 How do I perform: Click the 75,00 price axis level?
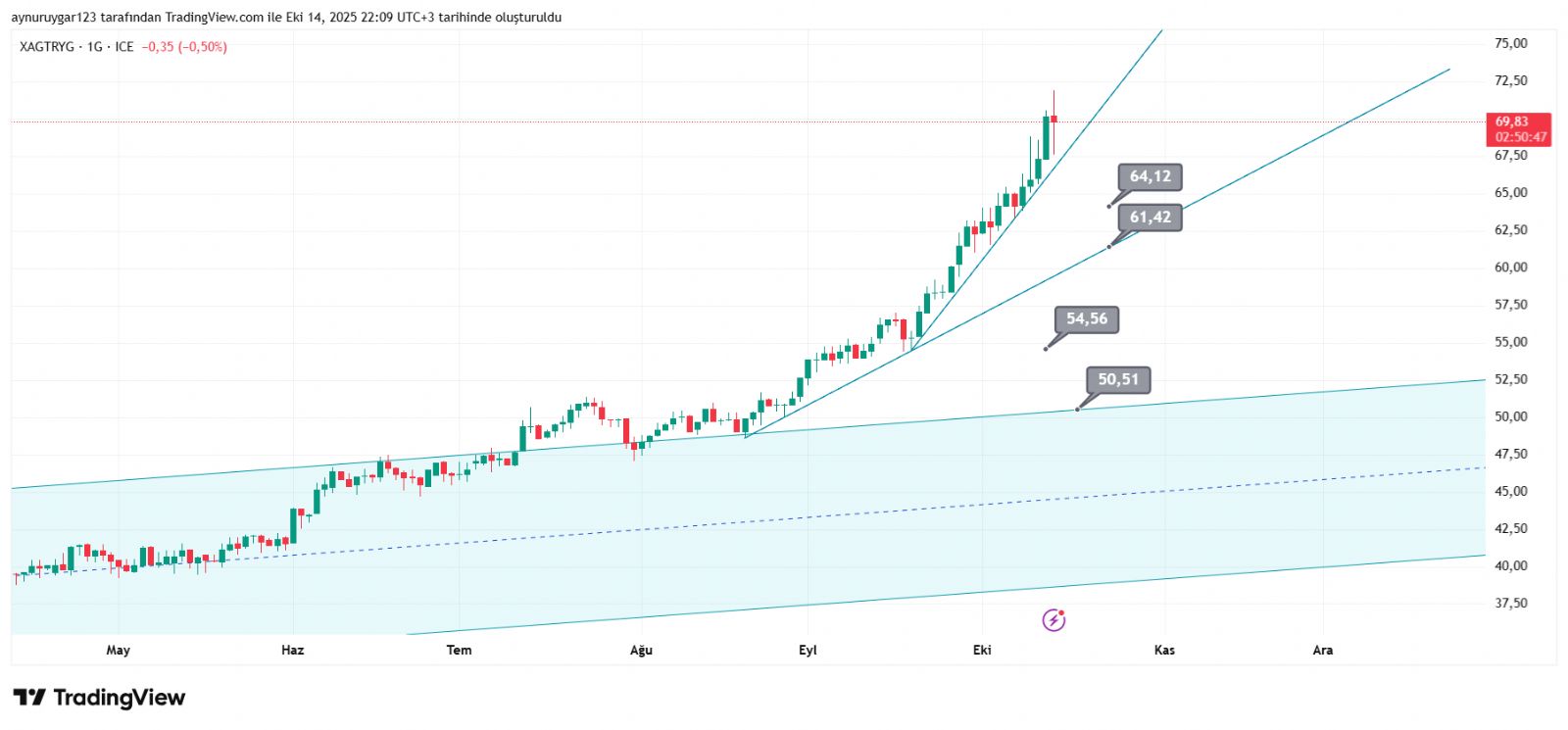point(1510,43)
